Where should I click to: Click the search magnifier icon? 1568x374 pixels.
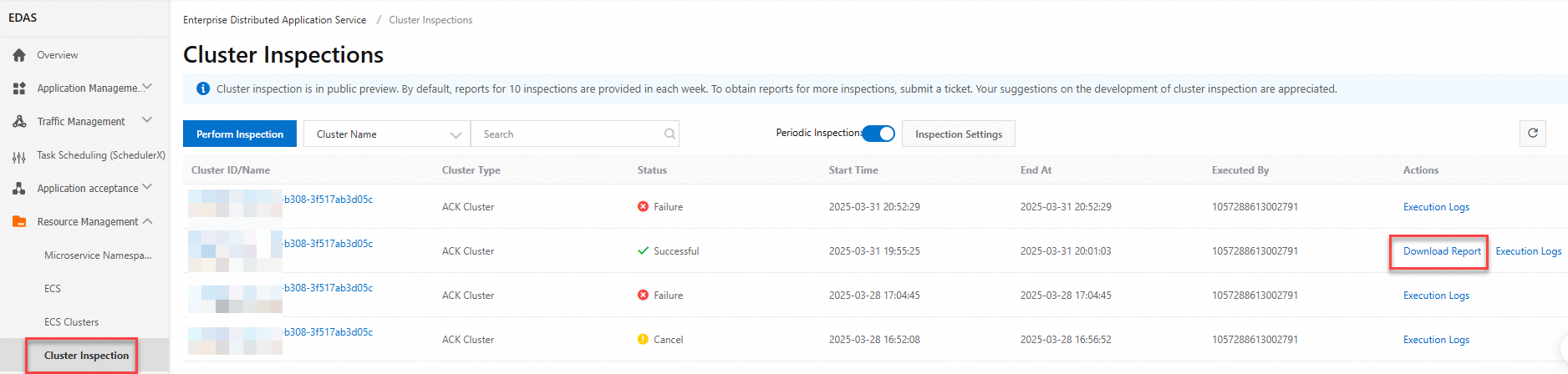[x=669, y=134]
